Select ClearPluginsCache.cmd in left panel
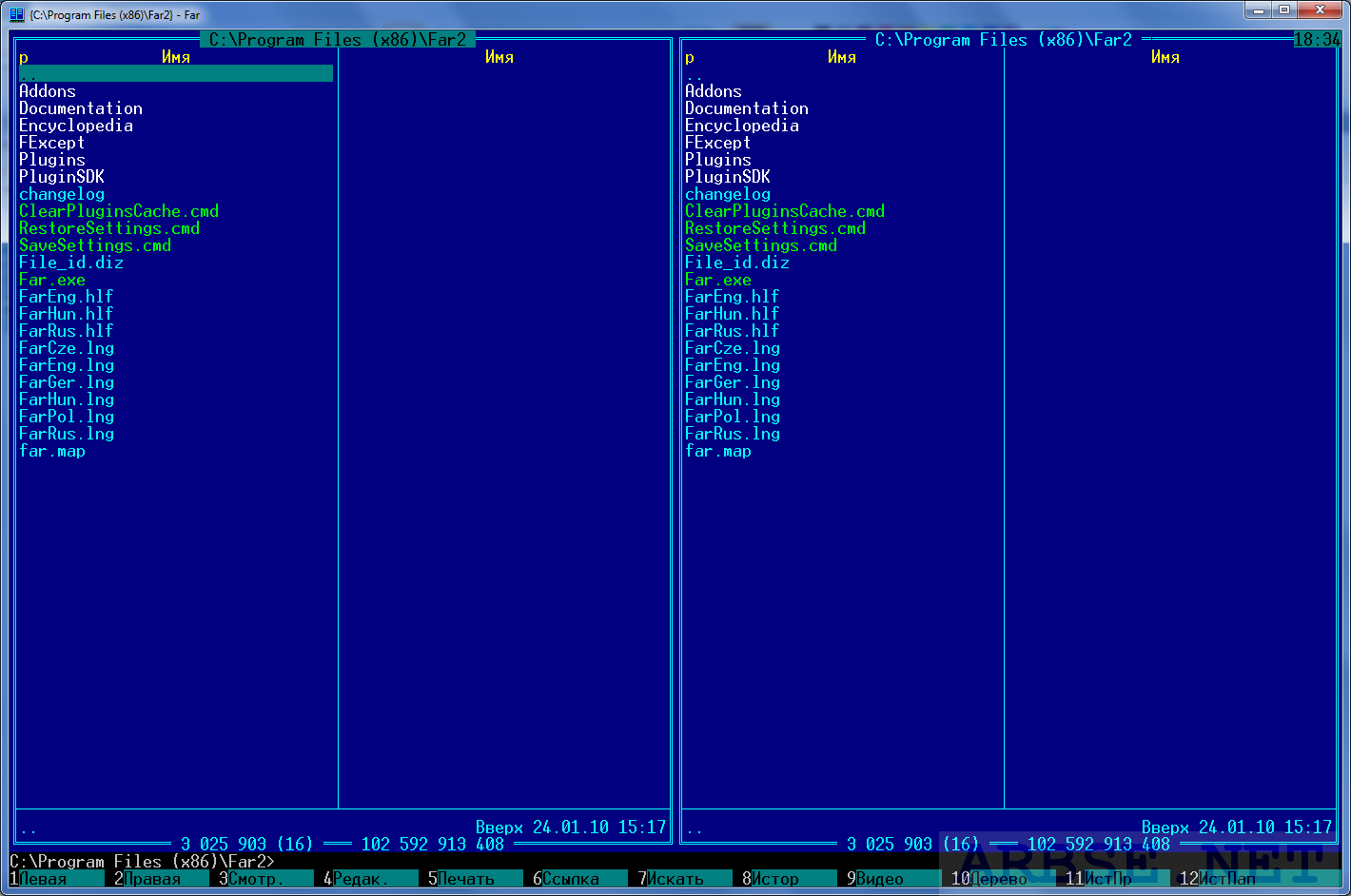Image resolution: width=1351 pixels, height=896 pixels. pos(119,211)
